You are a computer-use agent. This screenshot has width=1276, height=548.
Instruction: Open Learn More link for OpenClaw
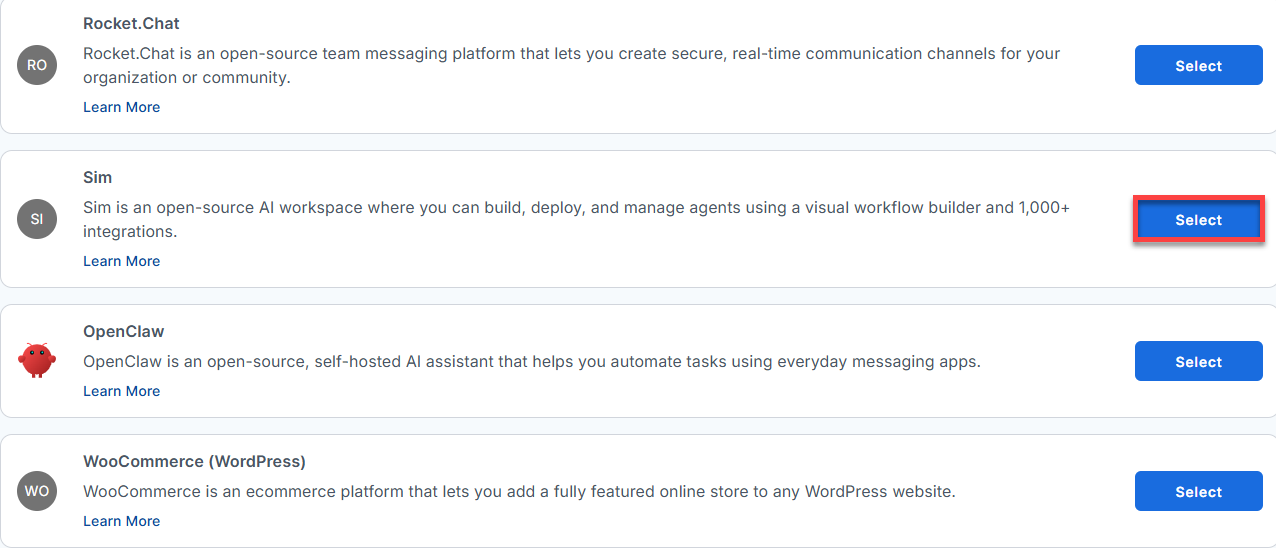click(121, 391)
